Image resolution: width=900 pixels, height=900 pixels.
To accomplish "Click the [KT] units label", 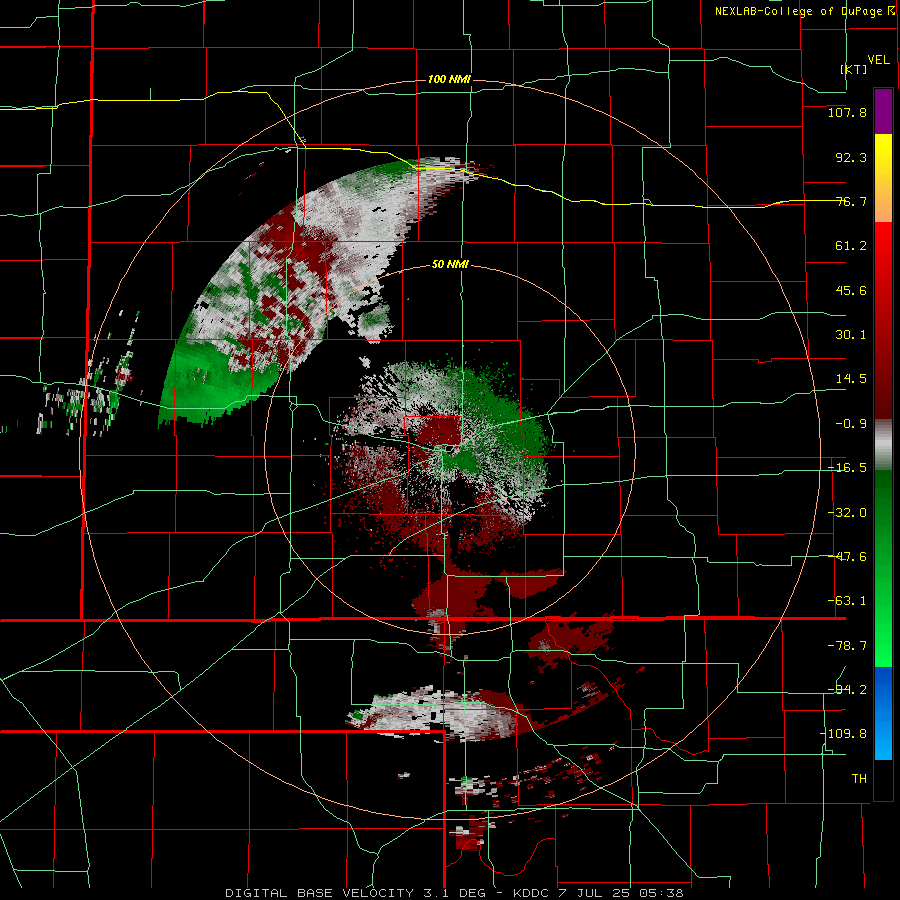I will point(854,69).
